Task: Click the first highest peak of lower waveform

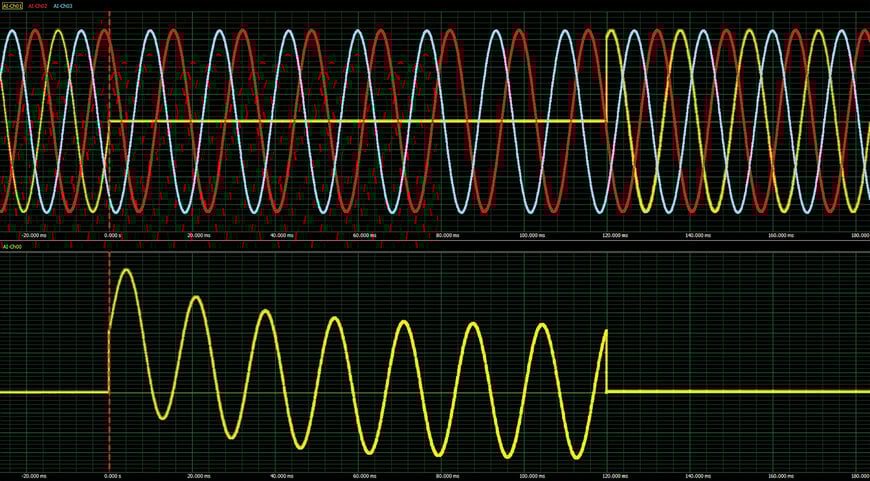Action: pos(126,270)
